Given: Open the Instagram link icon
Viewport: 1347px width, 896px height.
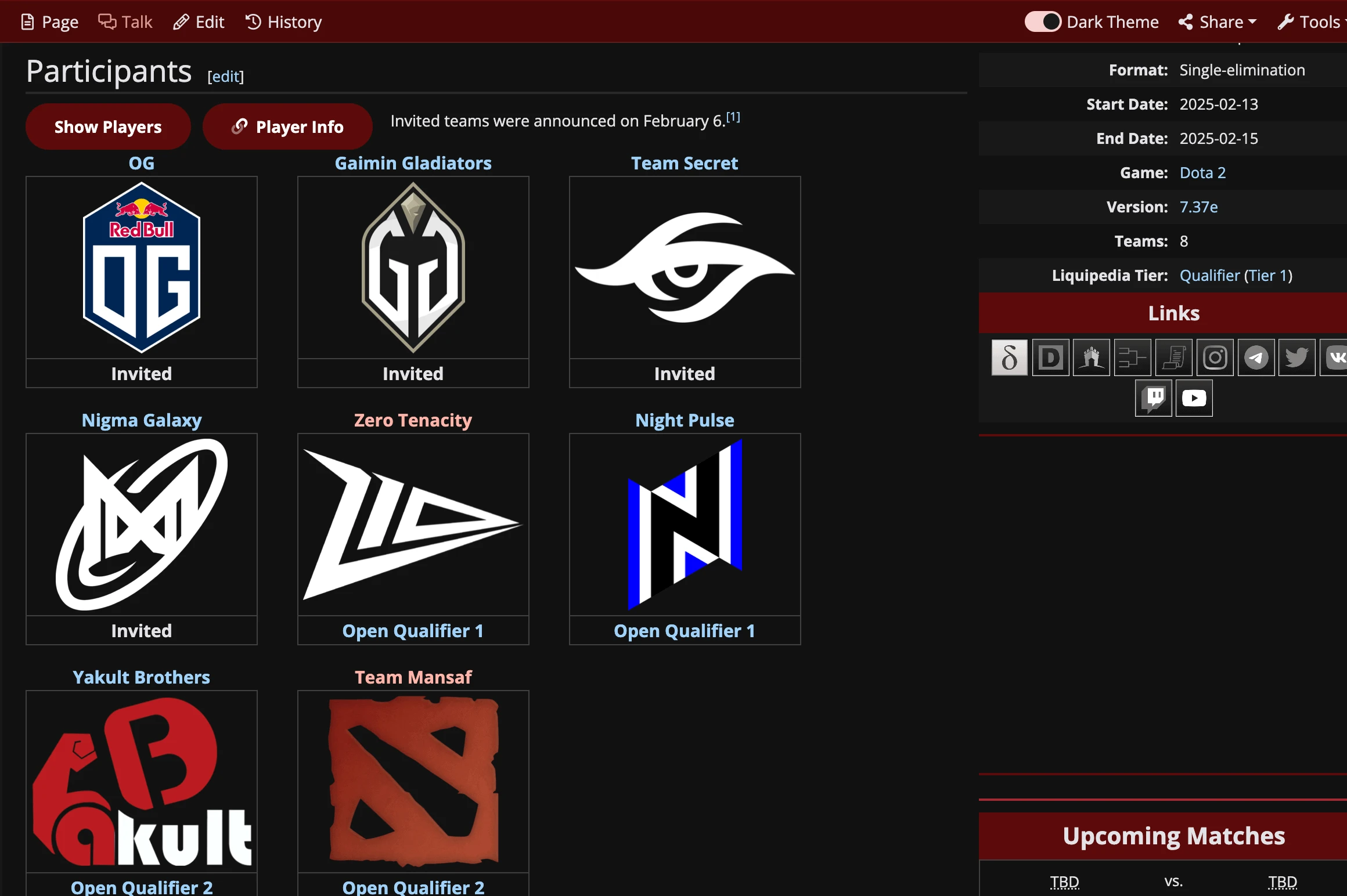Looking at the screenshot, I should point(1215,357).
